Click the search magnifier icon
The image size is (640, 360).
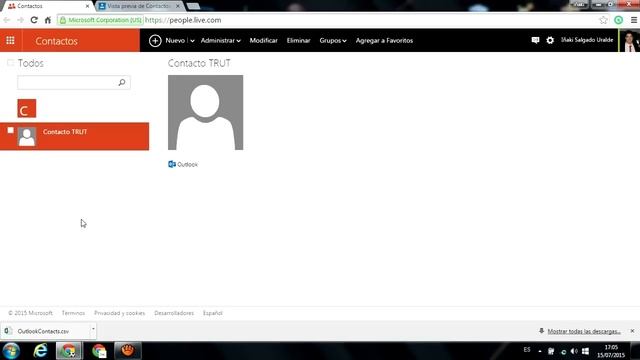tap(122, 82)
